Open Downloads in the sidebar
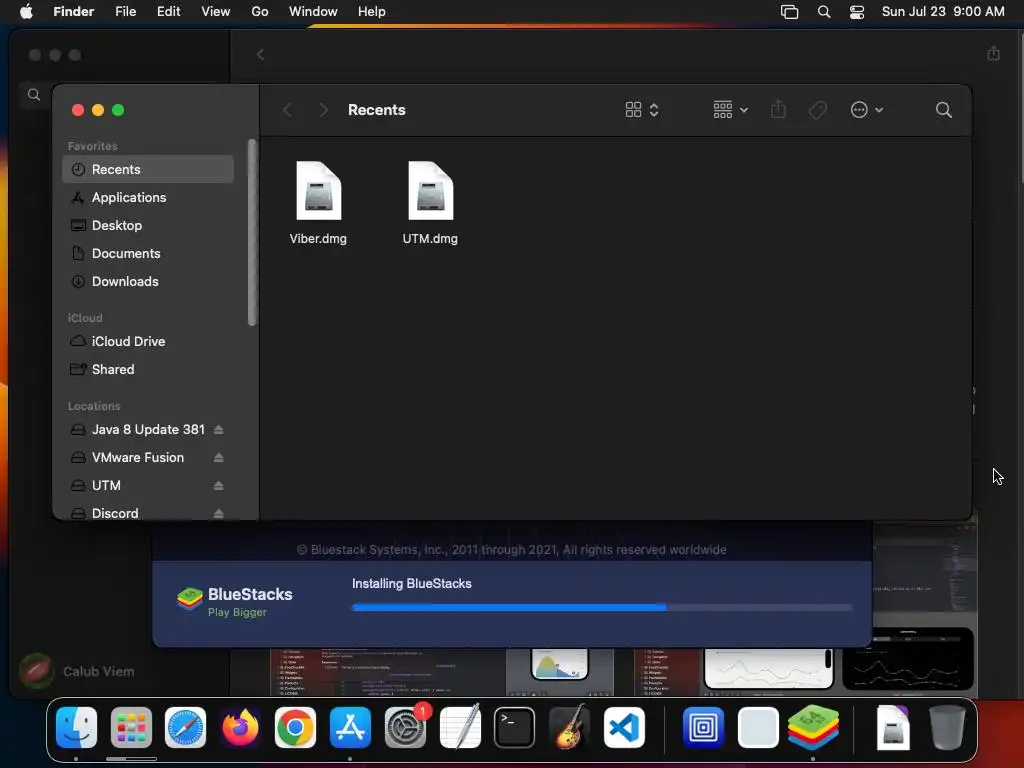This screenshot has height=768, width=1024. (148, 281)
